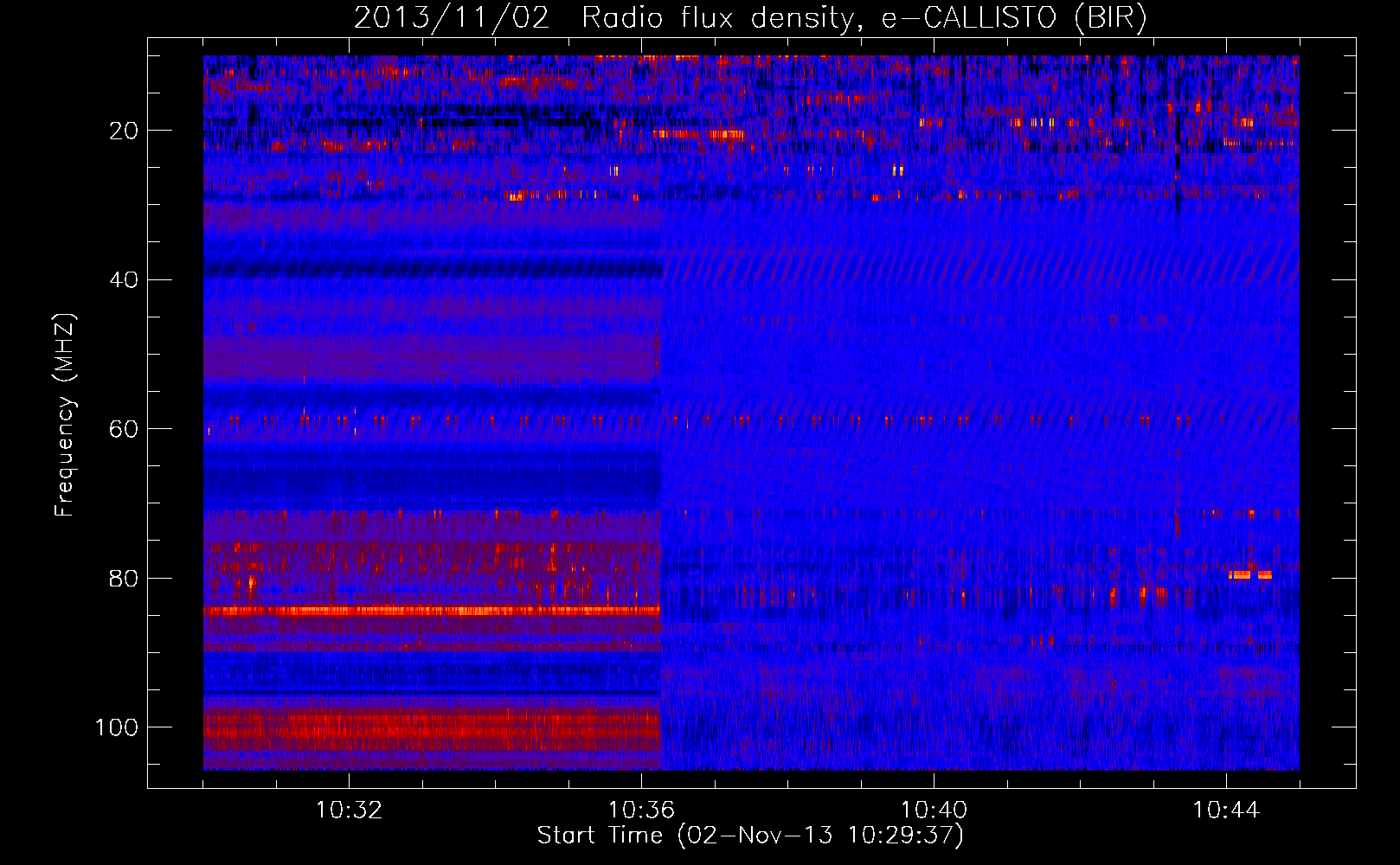Click the 10:44 time tick label
This screenshot has height=865, width=1400.
[x=1226, y=811]
